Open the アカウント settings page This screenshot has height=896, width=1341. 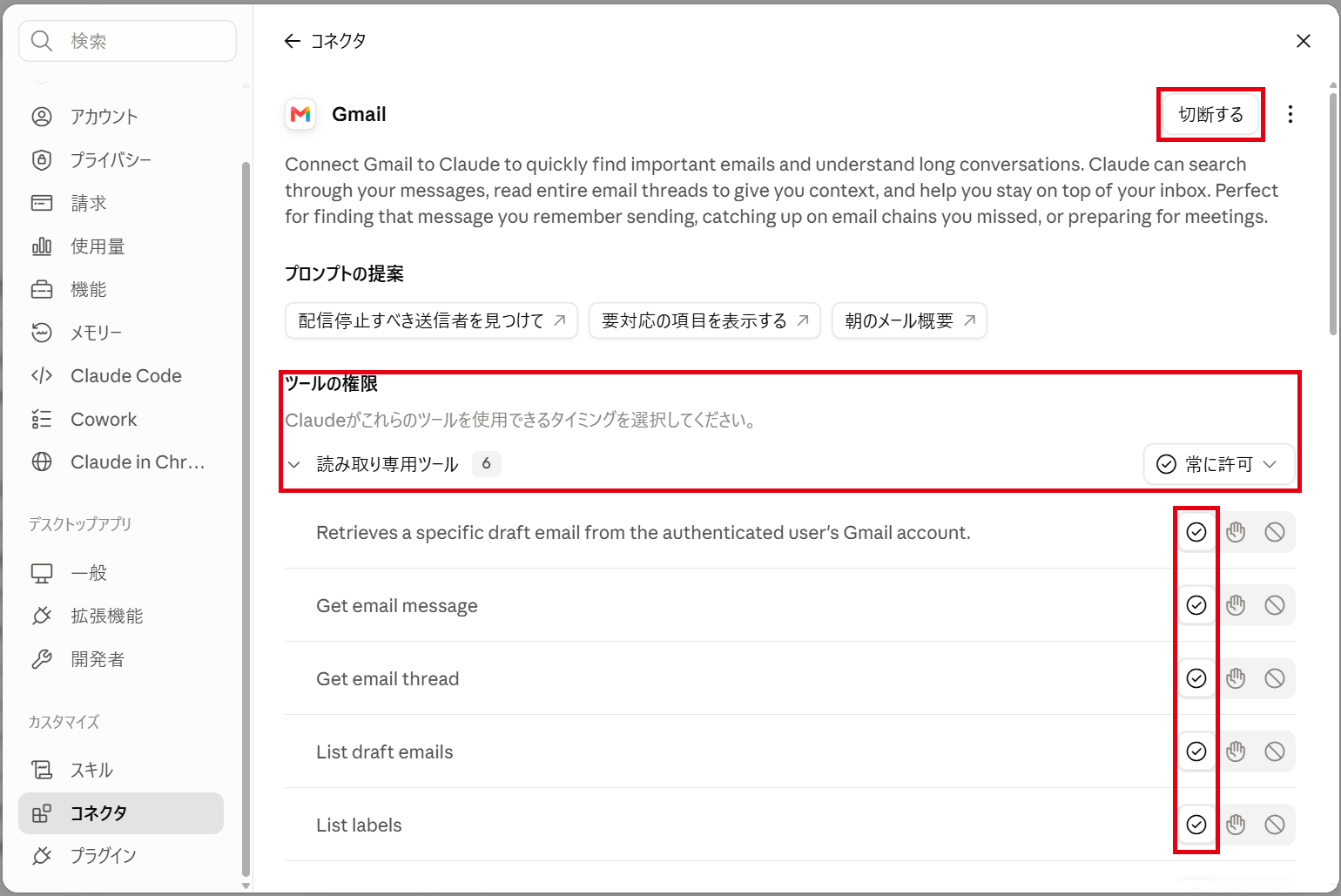tap(121, 117)
